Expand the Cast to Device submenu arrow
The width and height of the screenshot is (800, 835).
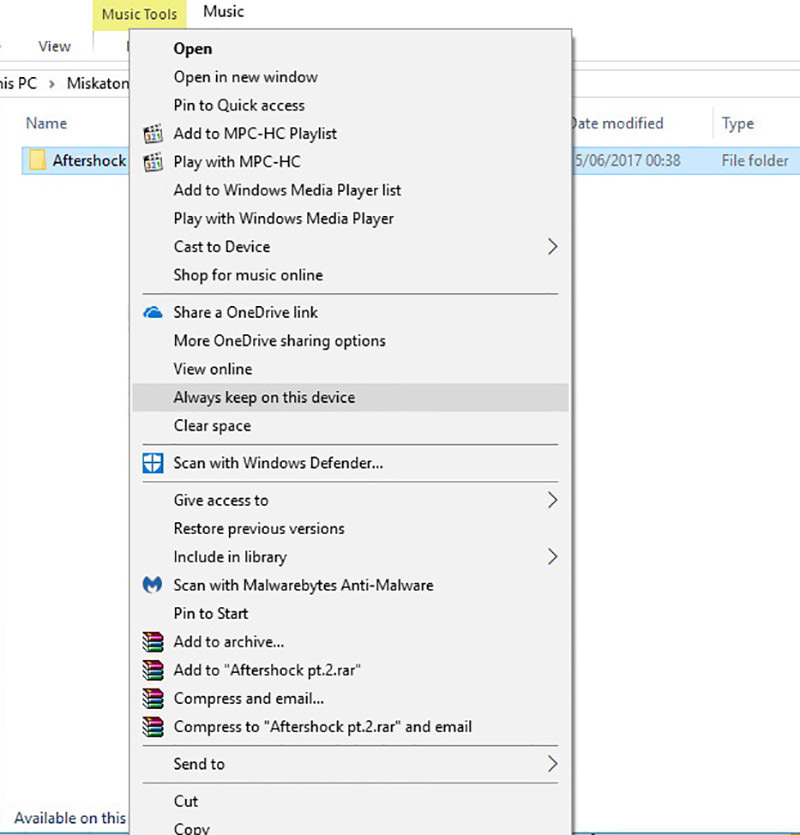pyautogui.click(x=552, y=247)
